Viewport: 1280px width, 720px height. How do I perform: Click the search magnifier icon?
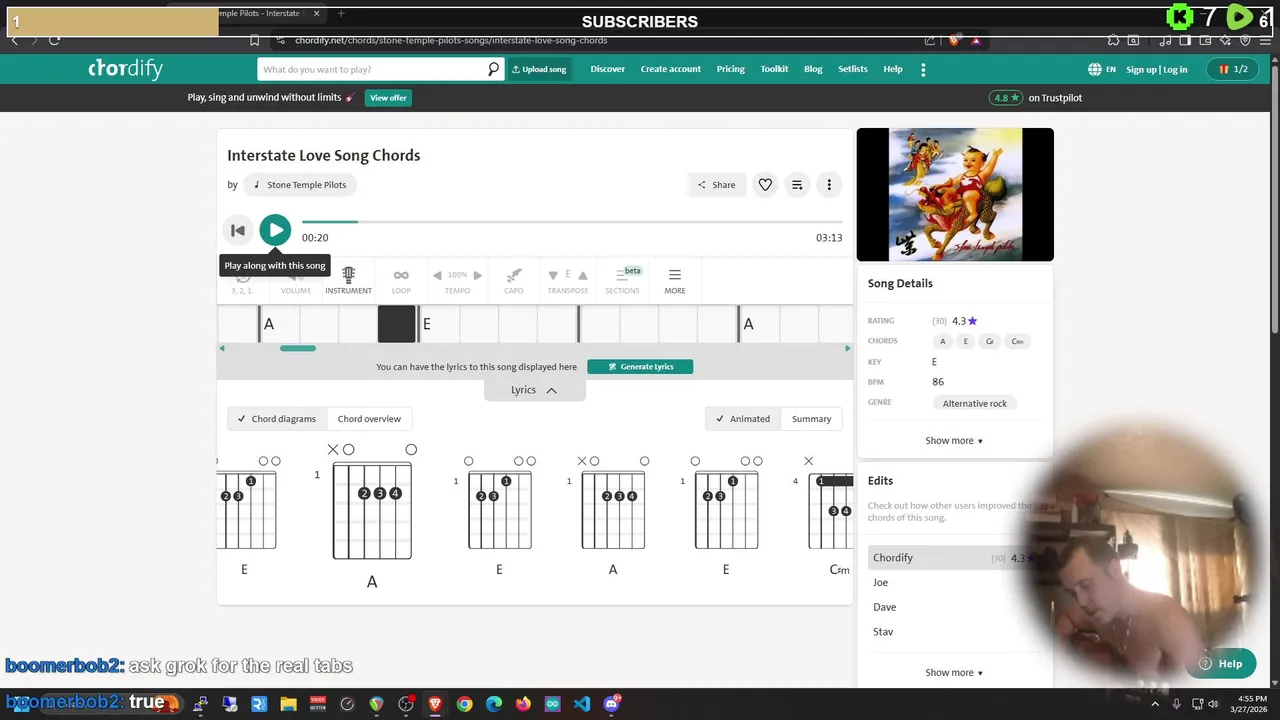pos(493,69)
